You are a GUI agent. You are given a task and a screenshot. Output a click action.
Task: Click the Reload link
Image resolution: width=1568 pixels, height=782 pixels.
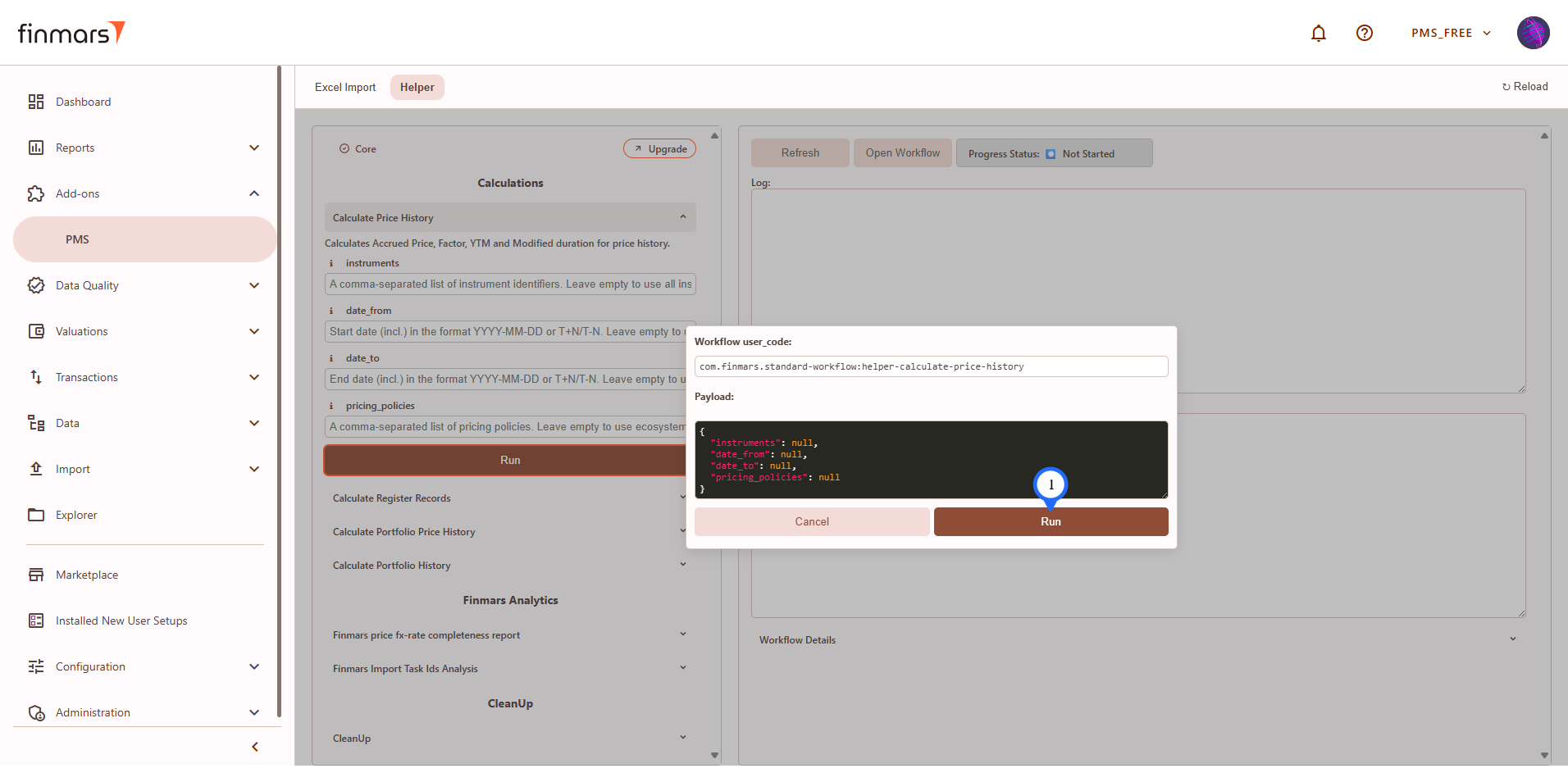coord(1525,86)
